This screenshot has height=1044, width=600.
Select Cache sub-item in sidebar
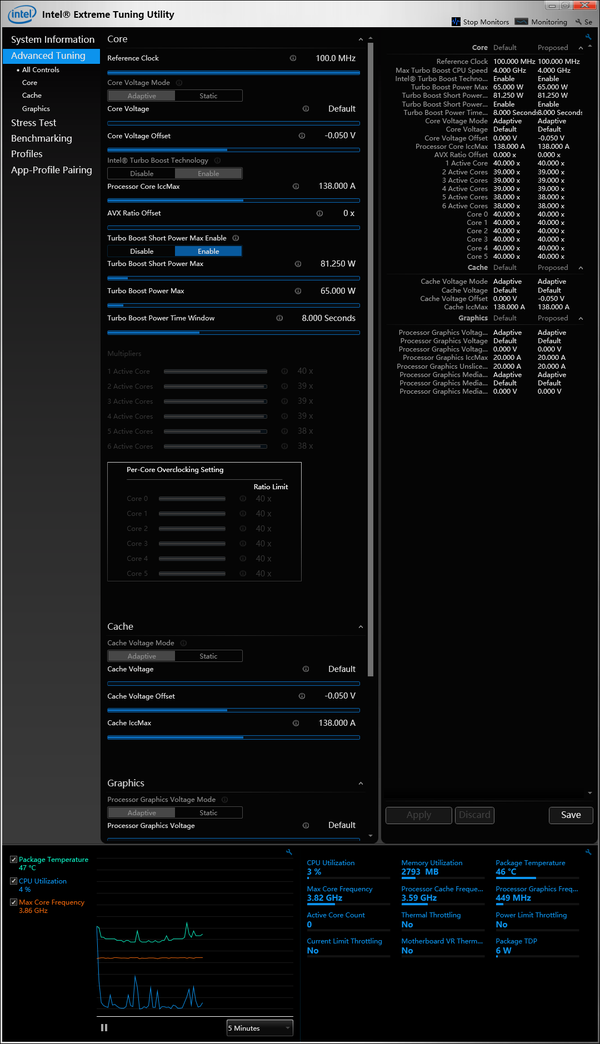click(x=31, y=95)
